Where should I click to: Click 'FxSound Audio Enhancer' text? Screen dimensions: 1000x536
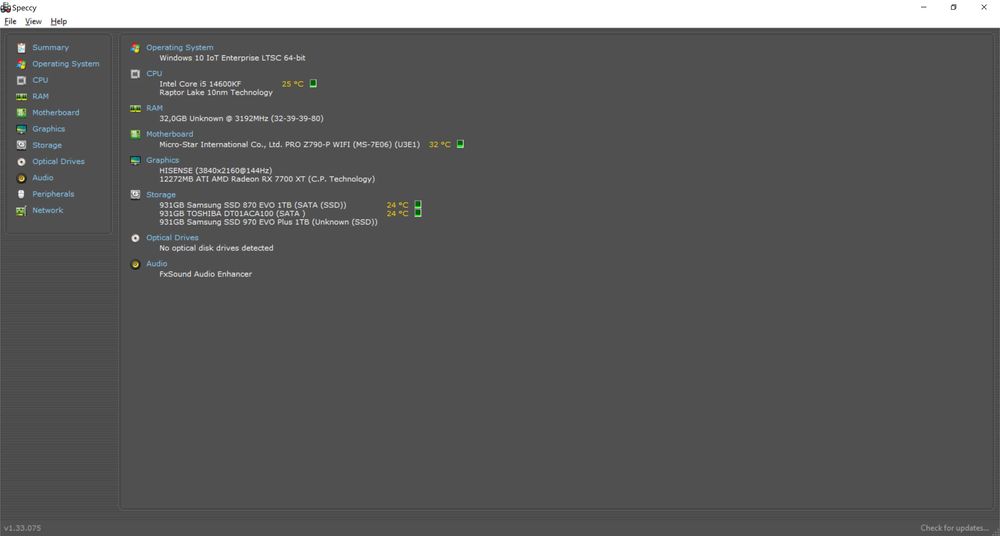click(205, 274)
